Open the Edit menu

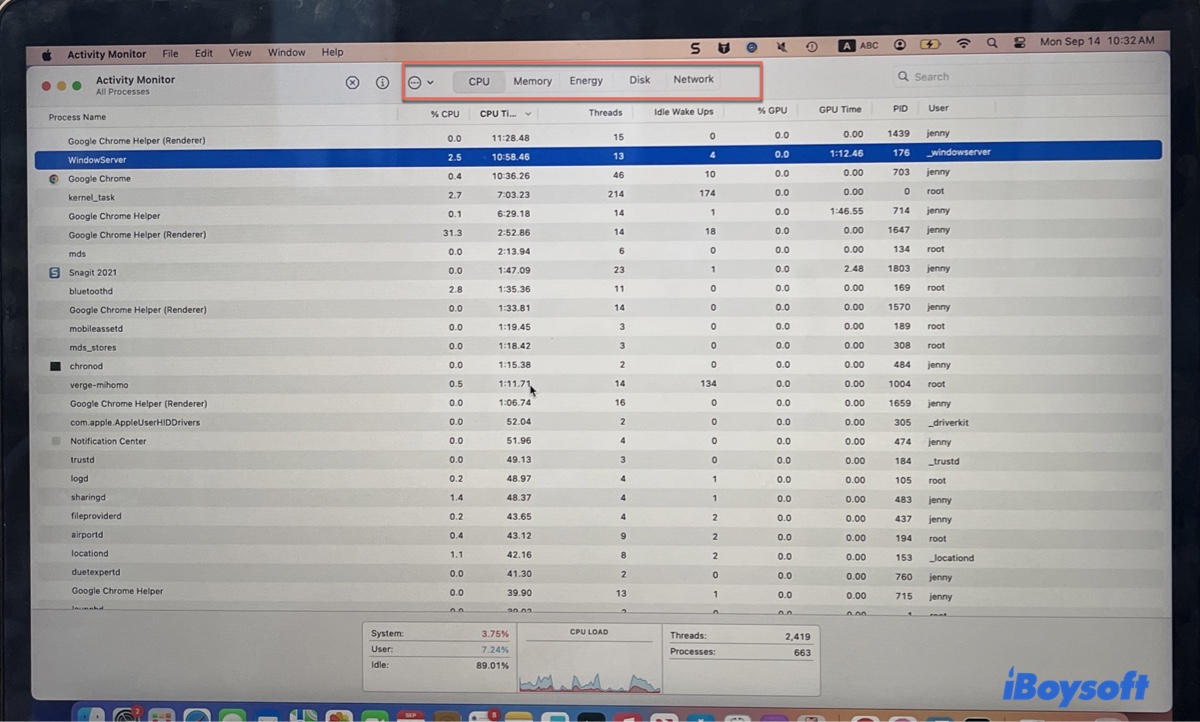204,53
